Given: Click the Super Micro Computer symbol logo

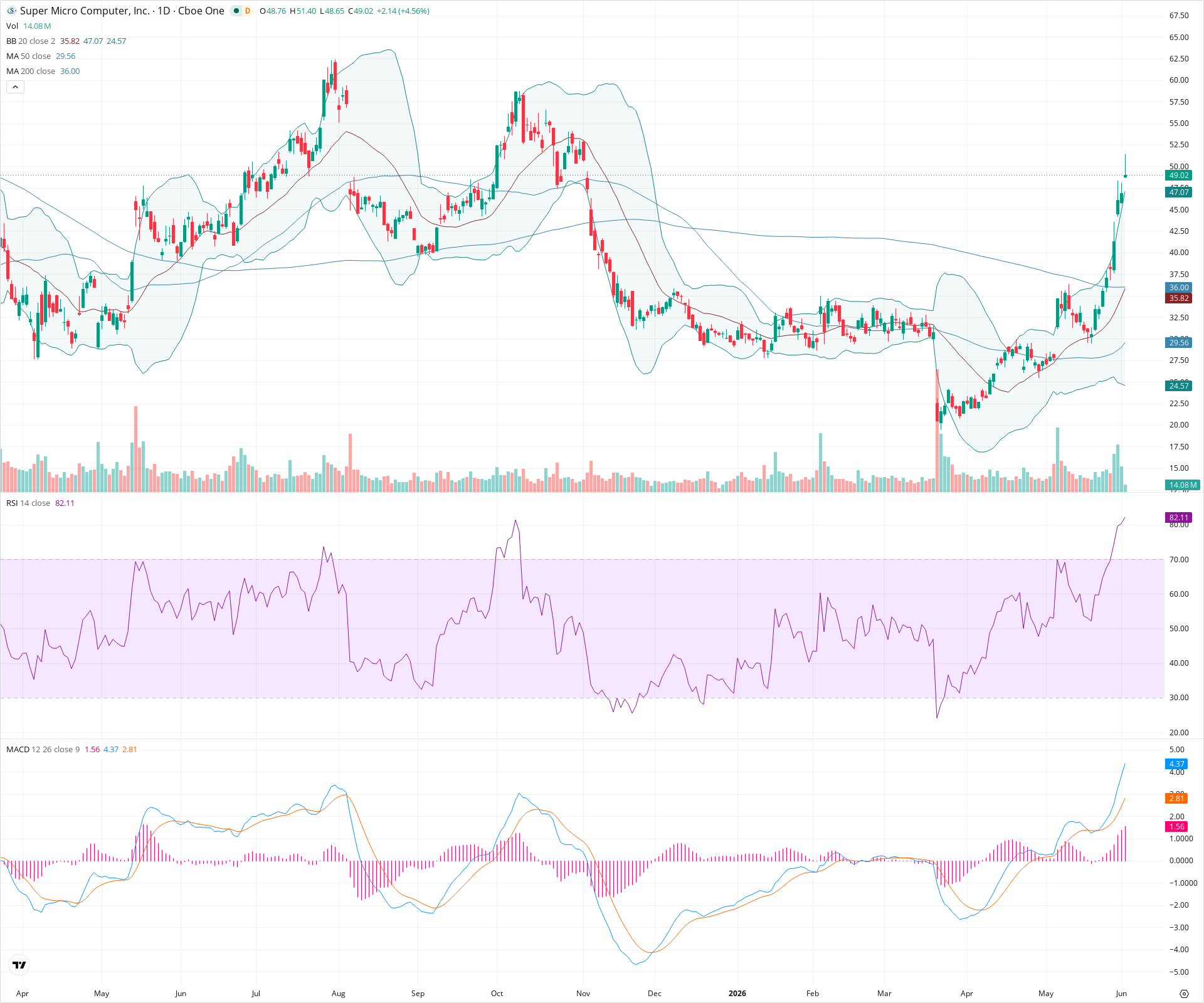Looking at the screenshot, I should tap(11, 11).
